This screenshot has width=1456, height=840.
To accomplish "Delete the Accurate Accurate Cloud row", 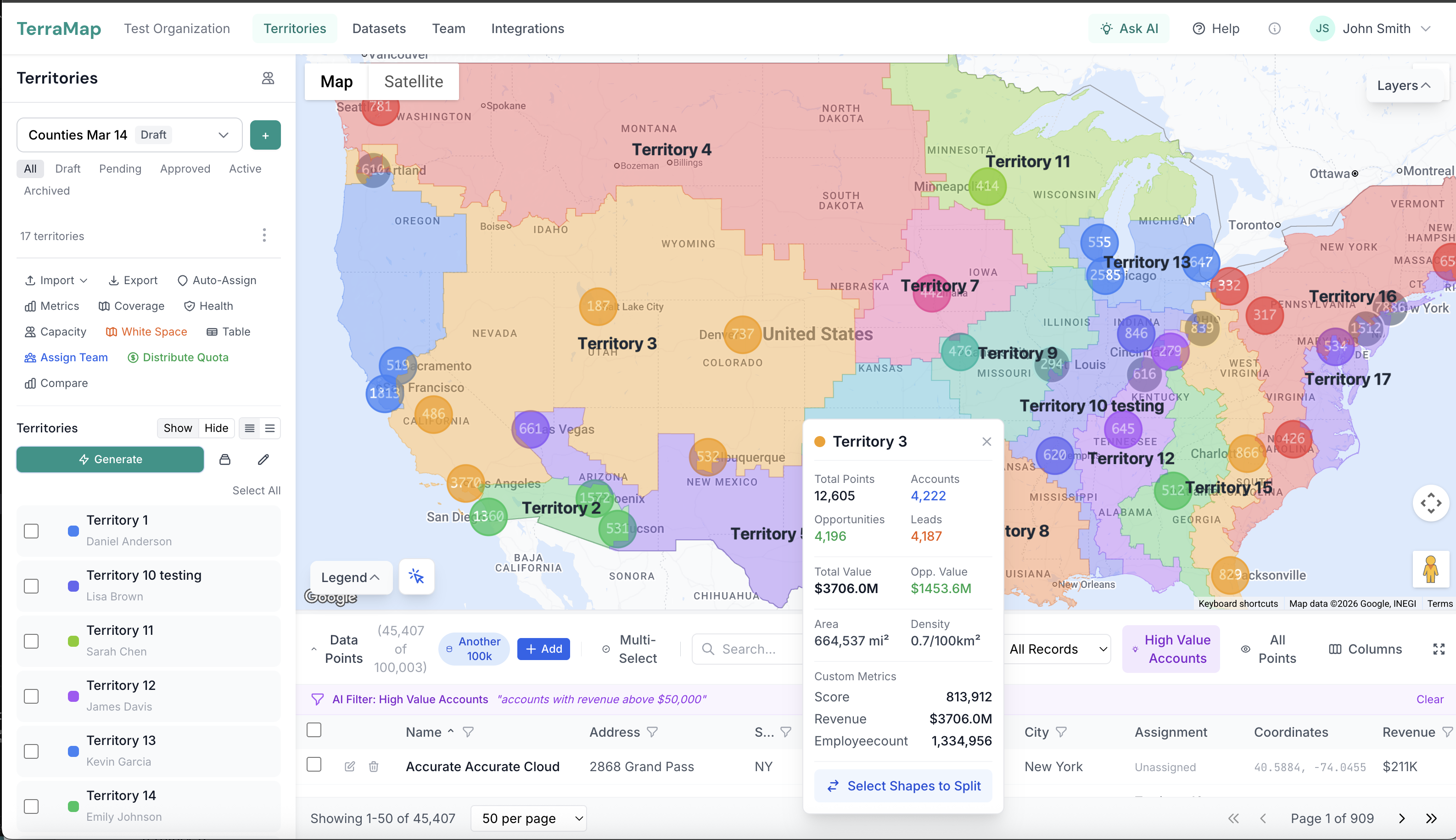I will tap(374, 766).
